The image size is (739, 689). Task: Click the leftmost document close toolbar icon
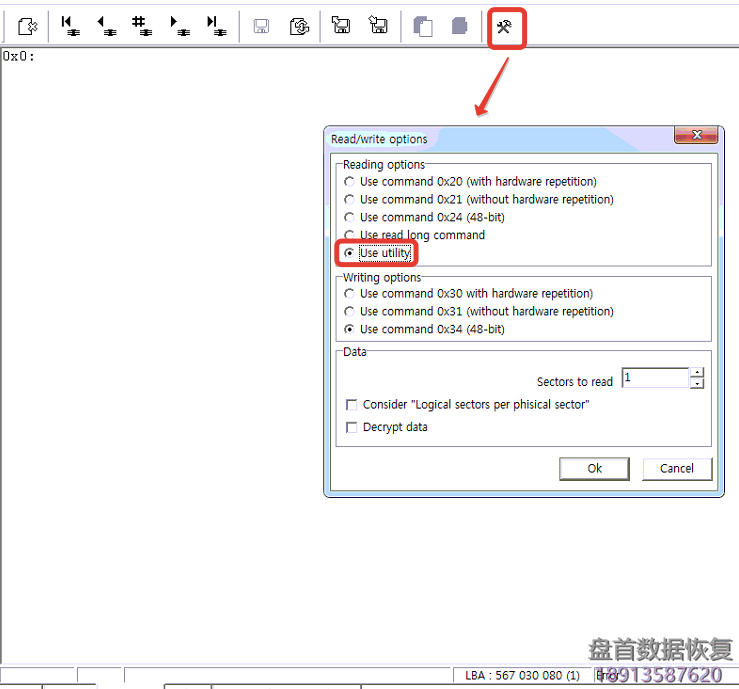[x=27, y=27]
